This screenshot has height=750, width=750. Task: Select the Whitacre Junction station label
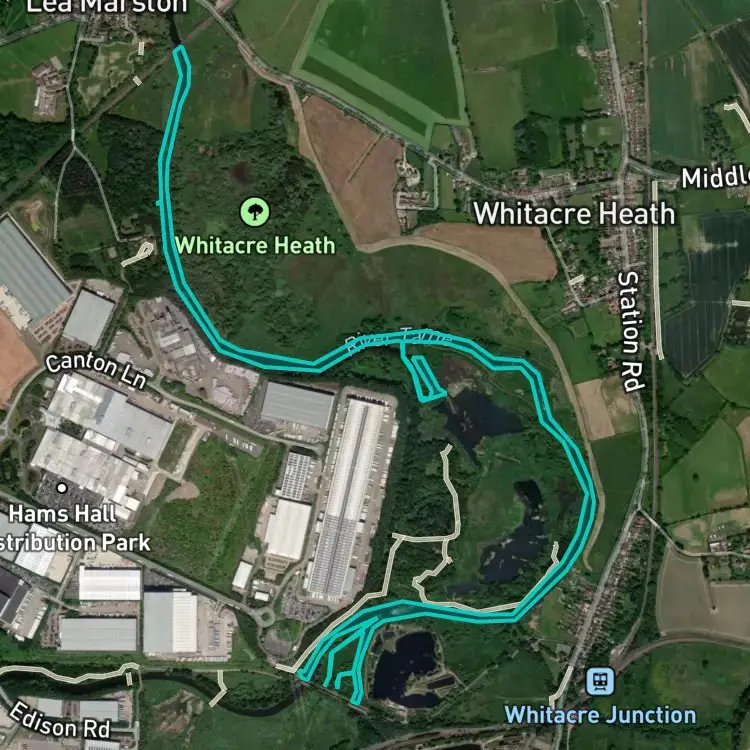click(600, 715)
